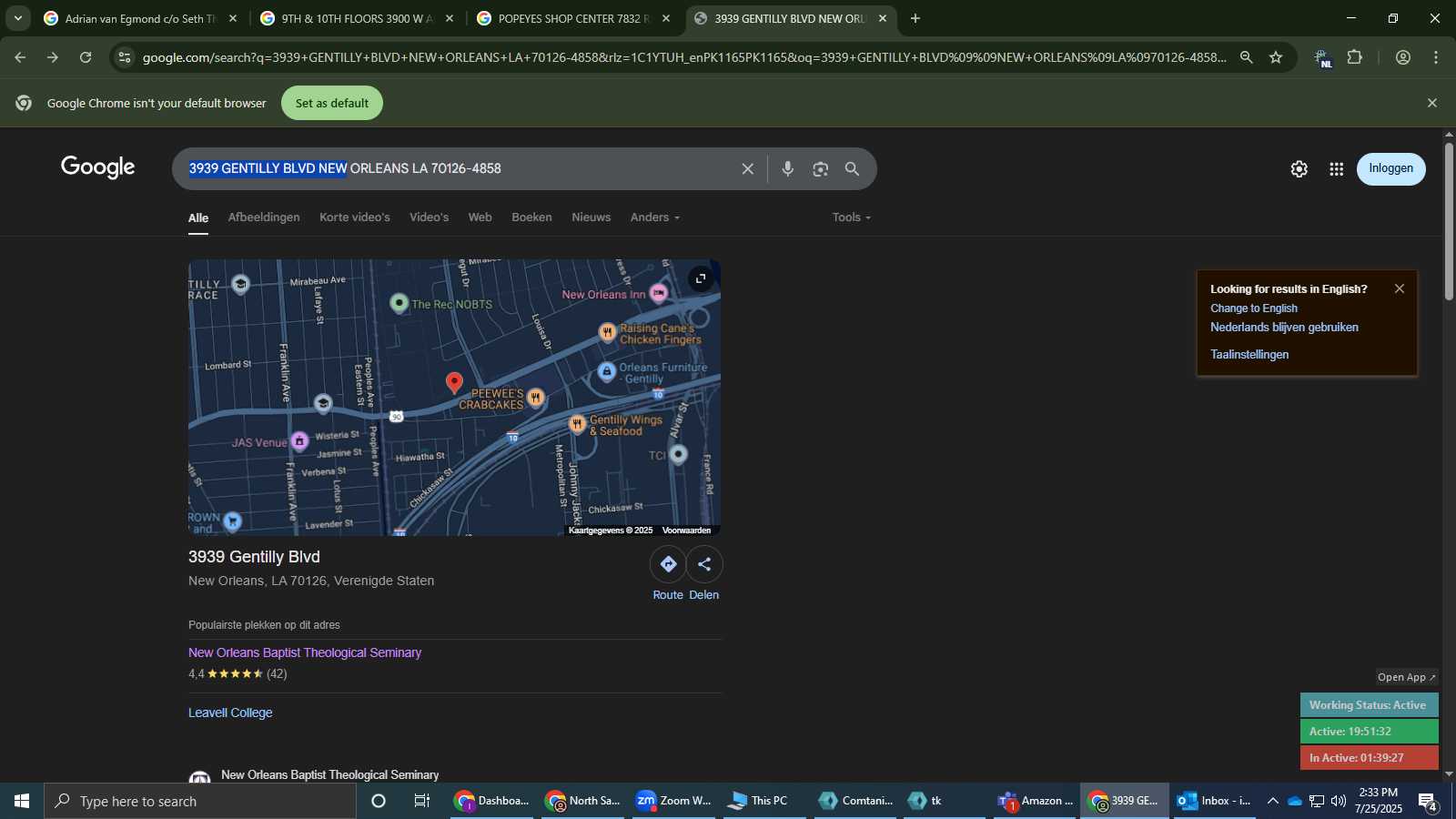Select the Boeken search tab

pos(531,217)
